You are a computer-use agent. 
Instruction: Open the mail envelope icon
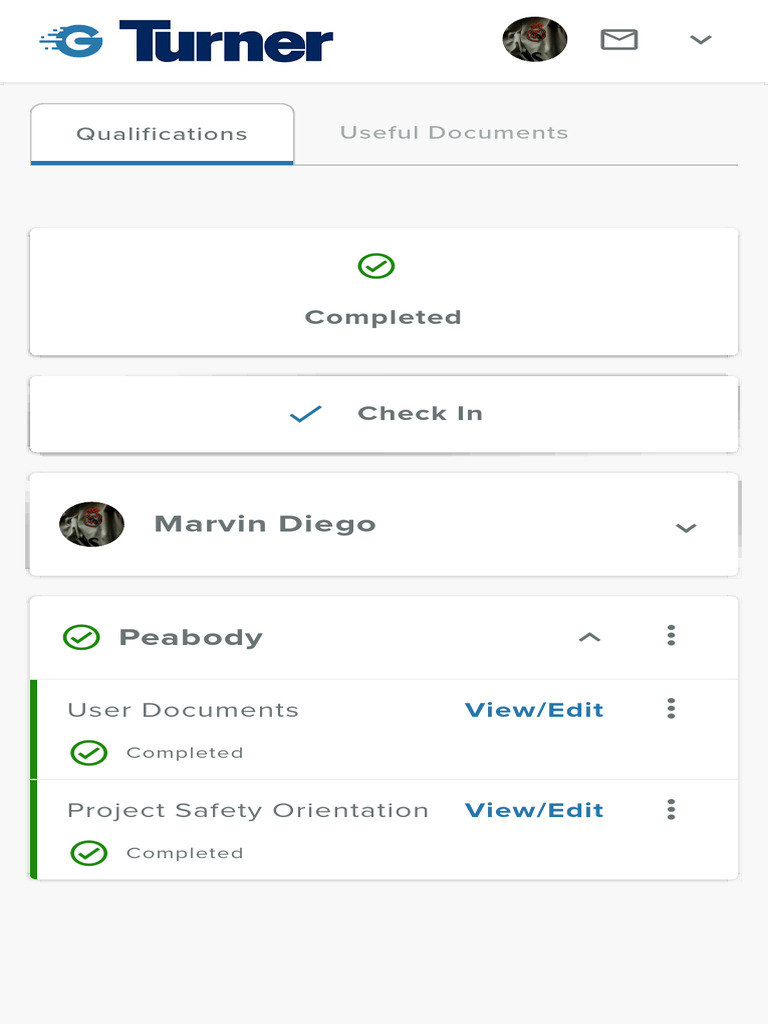pos(619,40)
